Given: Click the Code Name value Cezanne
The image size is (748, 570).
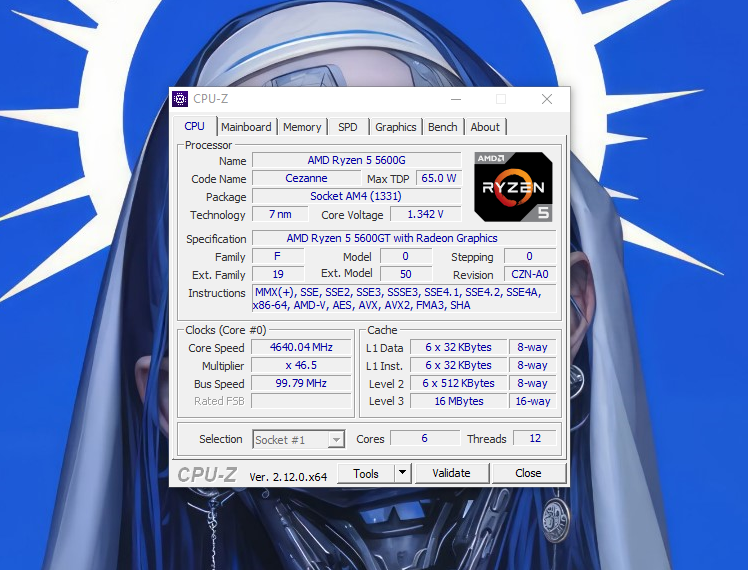Looking at the screenshot, I should click(x=306, y=178).
